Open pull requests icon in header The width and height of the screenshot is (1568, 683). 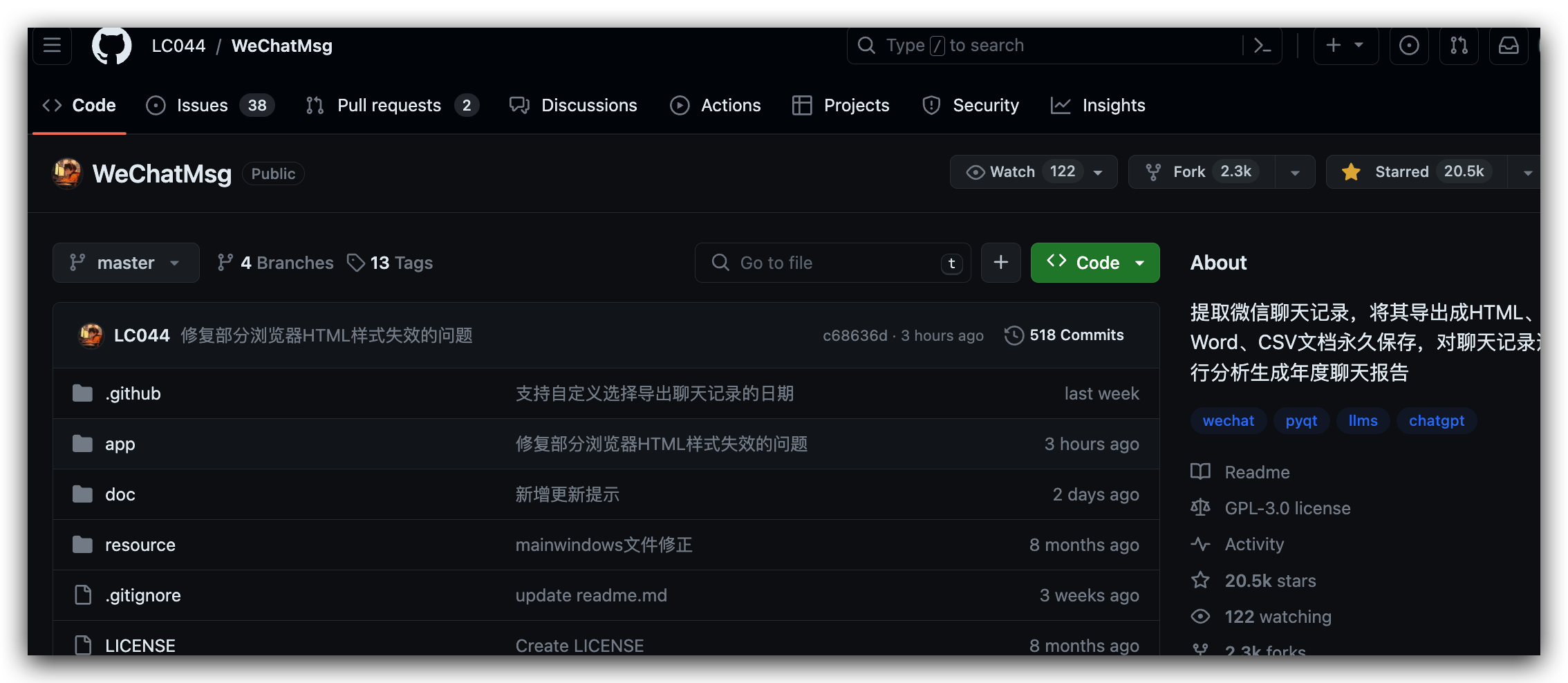tap(1459, 46)
